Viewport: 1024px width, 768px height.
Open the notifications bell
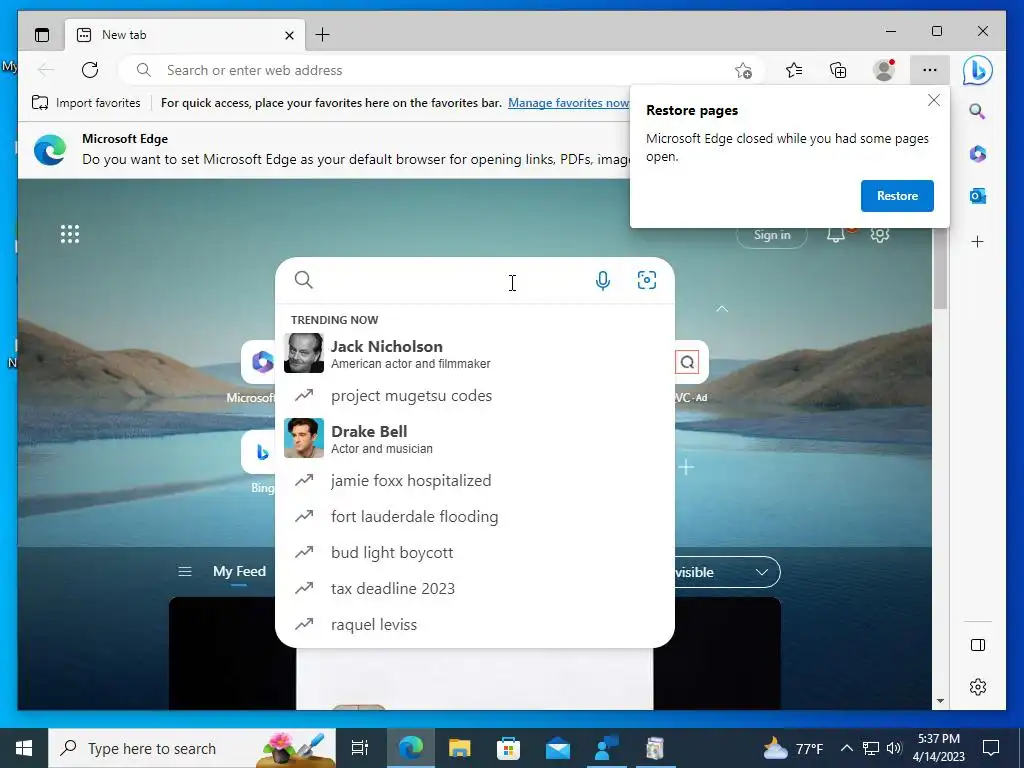click(x=836, y=234)
